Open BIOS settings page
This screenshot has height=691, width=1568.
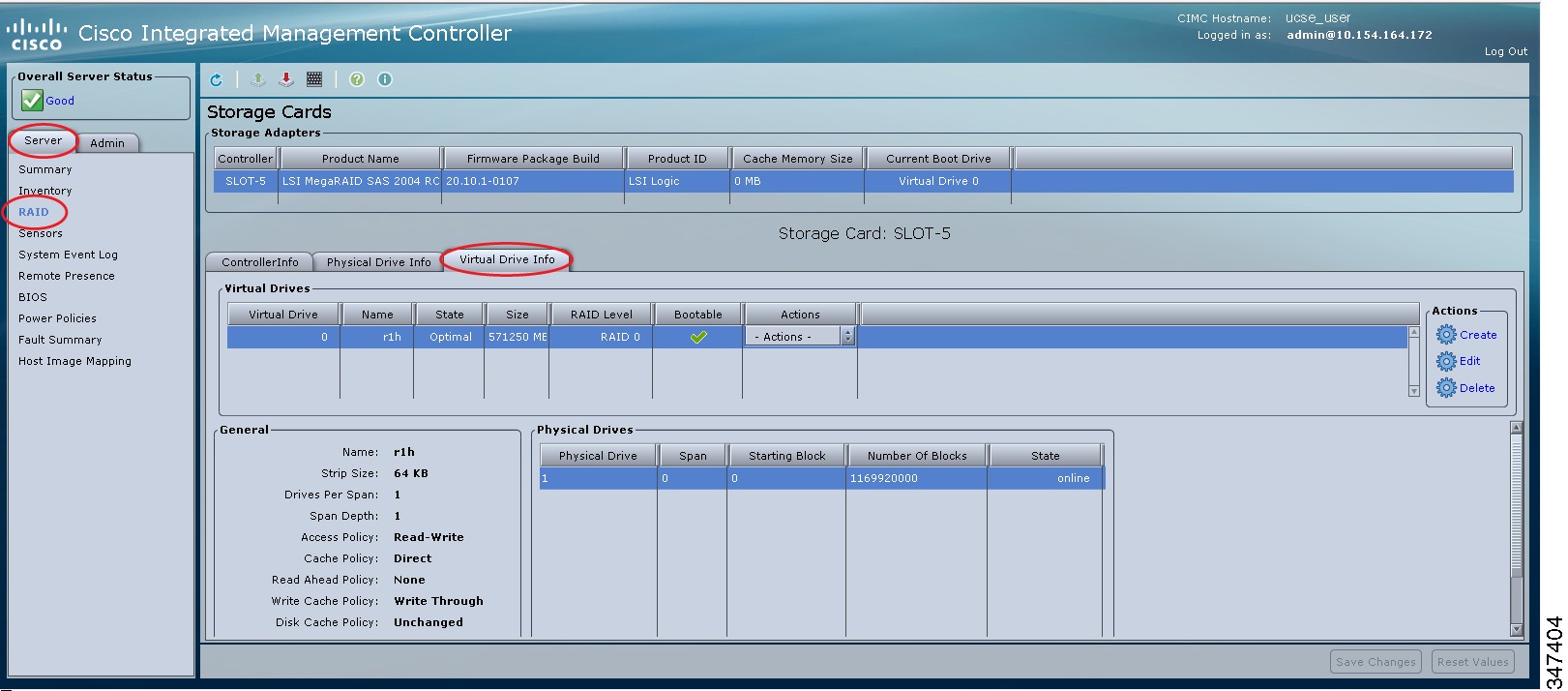[33, 297]
